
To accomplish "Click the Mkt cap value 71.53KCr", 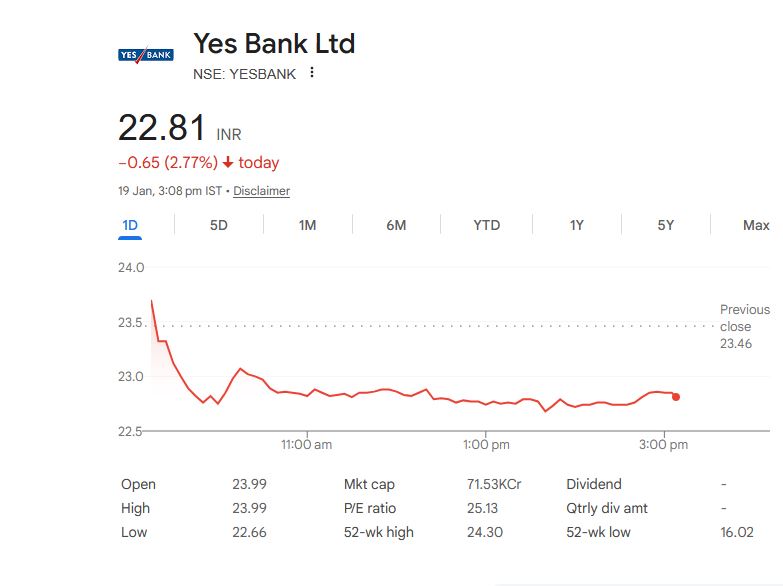I will 494,484.
